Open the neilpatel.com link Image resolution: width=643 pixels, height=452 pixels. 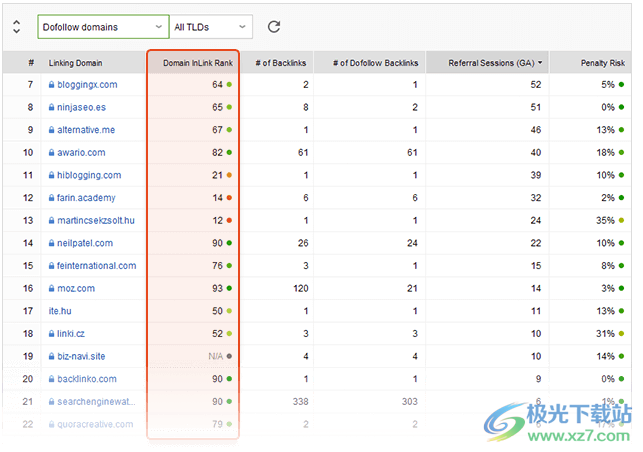point(85,243)
